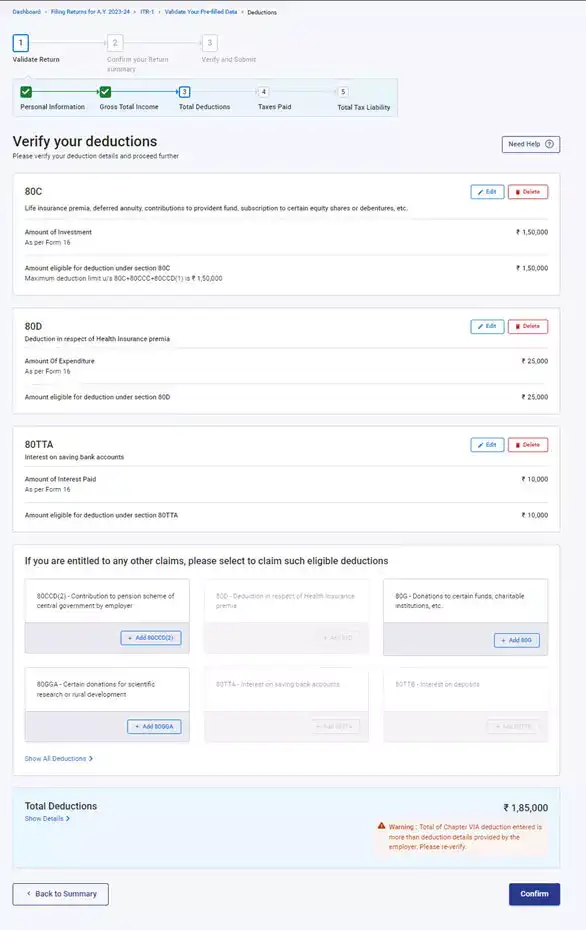This screenshot has width=586, height=930.
Task: Edit the 80TTA interest deduction
Action: (488, 445)
